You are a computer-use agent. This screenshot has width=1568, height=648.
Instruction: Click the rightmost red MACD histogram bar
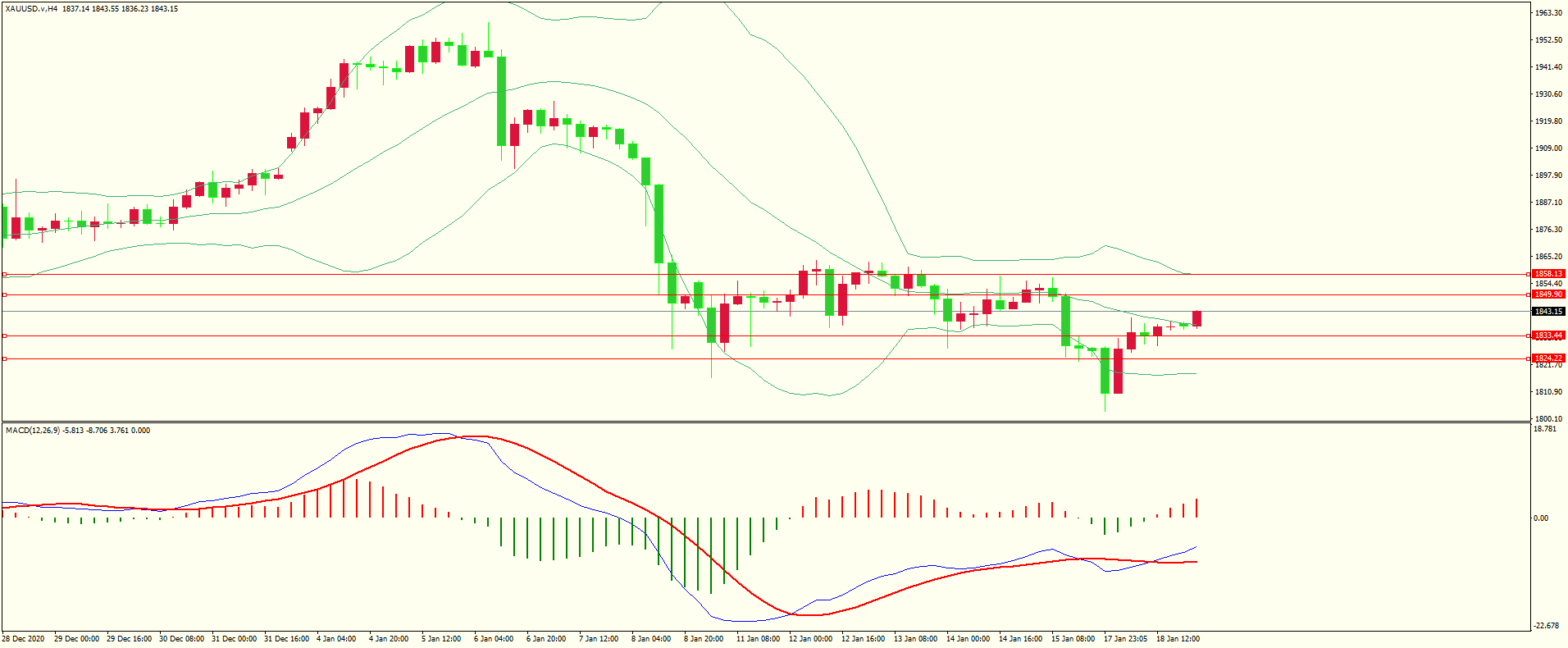tap(1197, 509)
